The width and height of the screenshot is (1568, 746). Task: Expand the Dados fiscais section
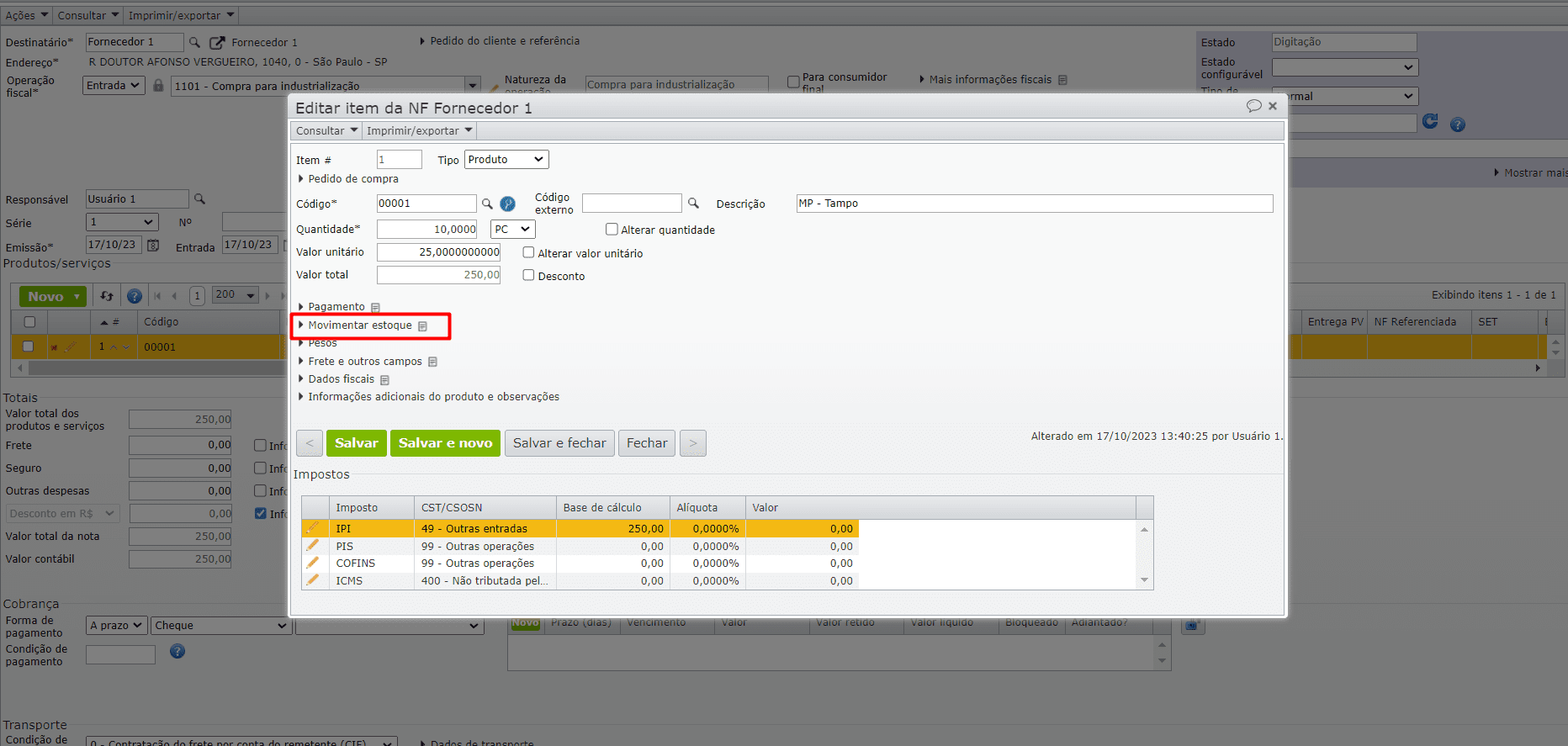[336, 379]
